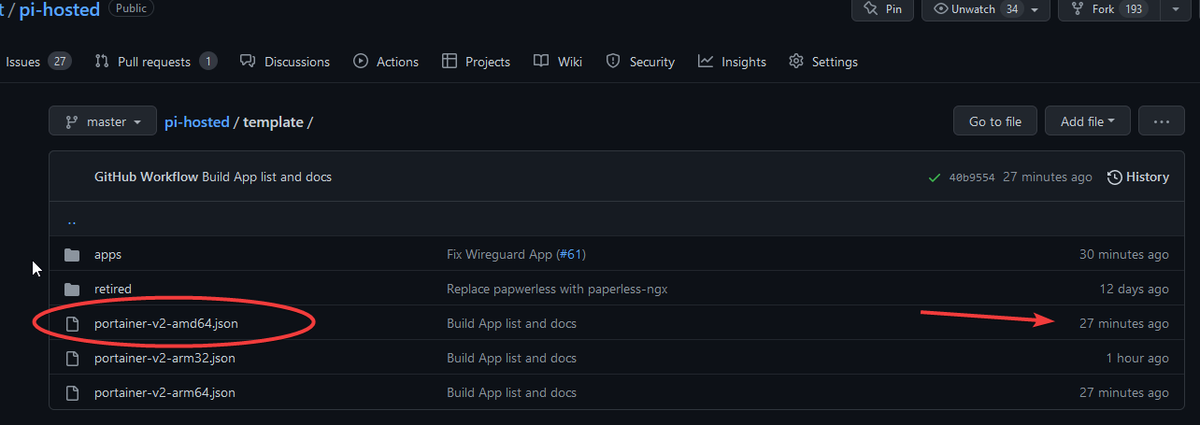Navigate to pi-hosted in breadcrumb path
The width and height of the screenshot is (1200, 425).
tap(197, 122)
